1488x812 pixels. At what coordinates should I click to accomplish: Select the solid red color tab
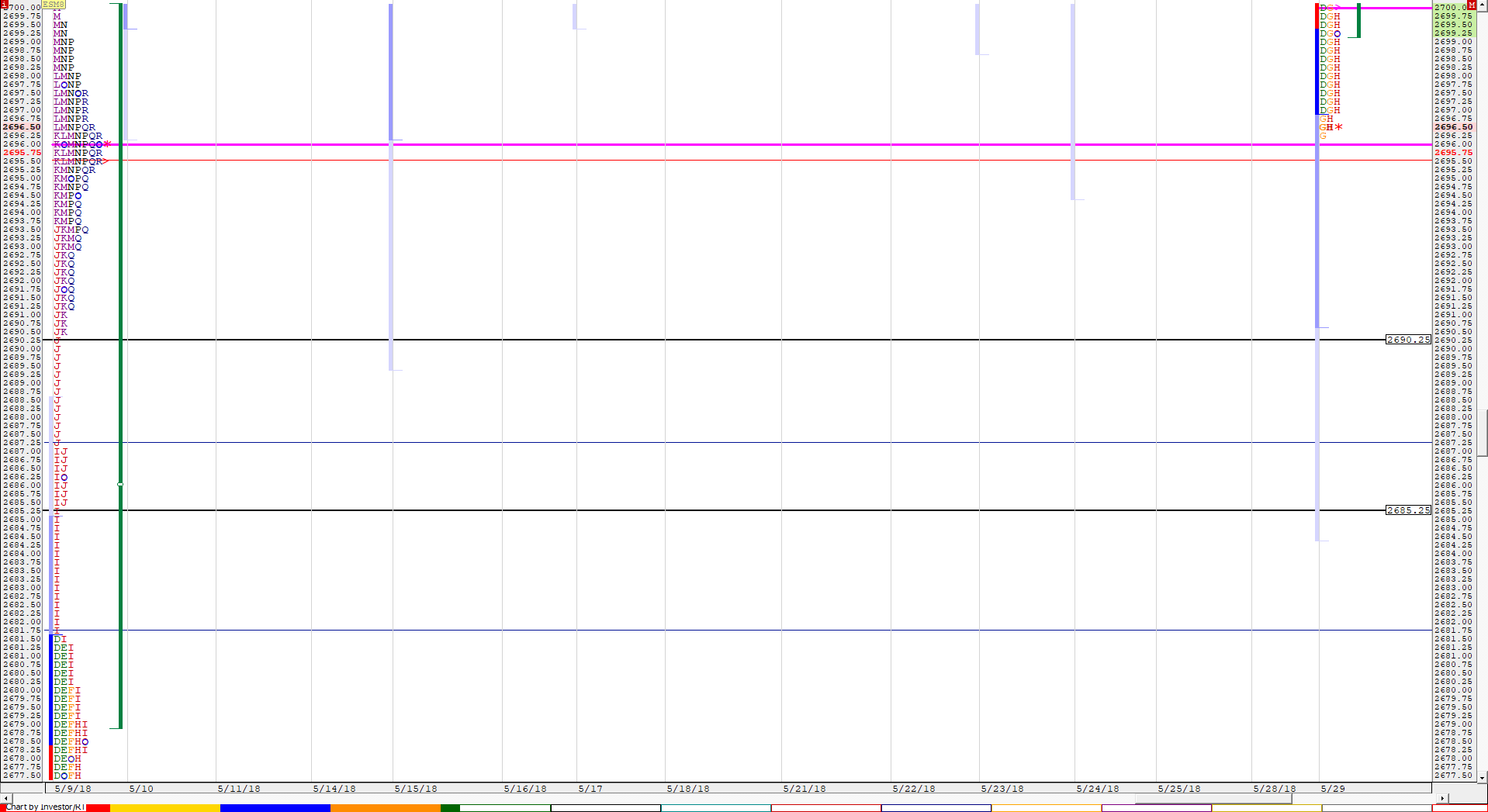point(98,808)
